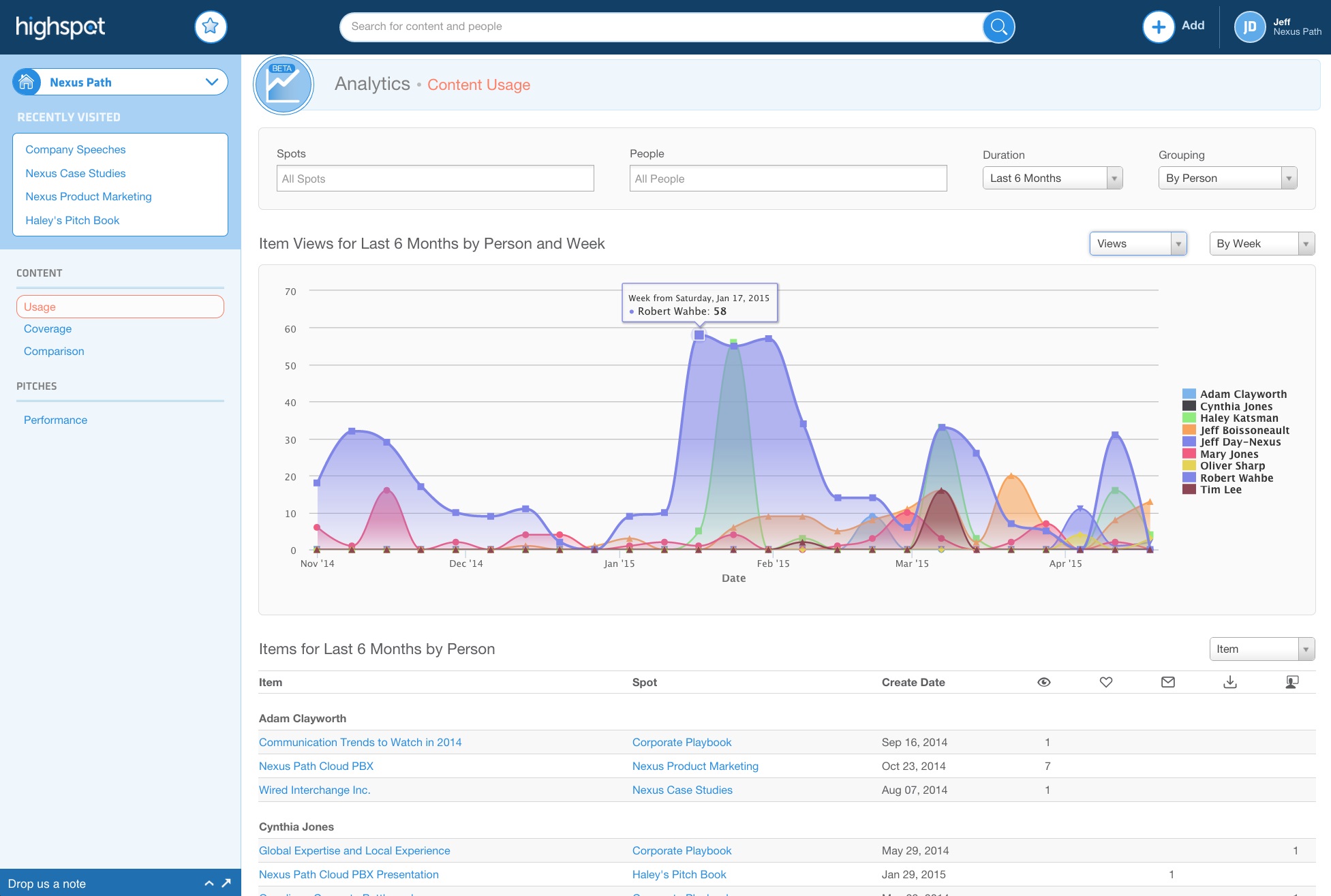Click Content Usage breadcrumb title

[x=478, y=84]
